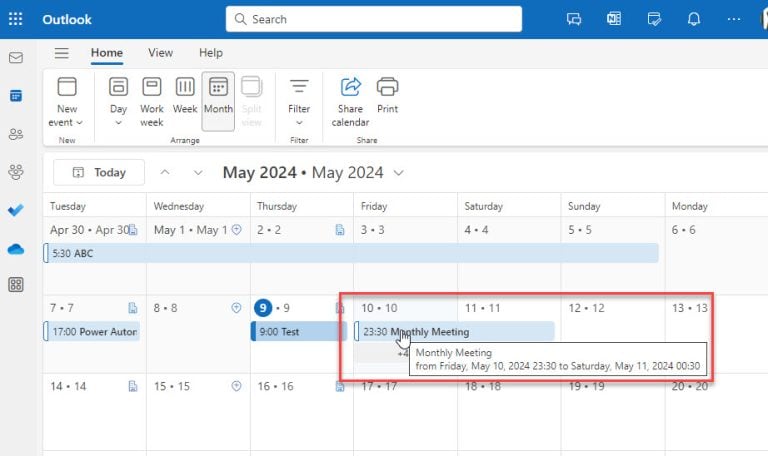
Task: Click the May 2024 heading text
Action: pyautogui.click(x=303, y=172)
